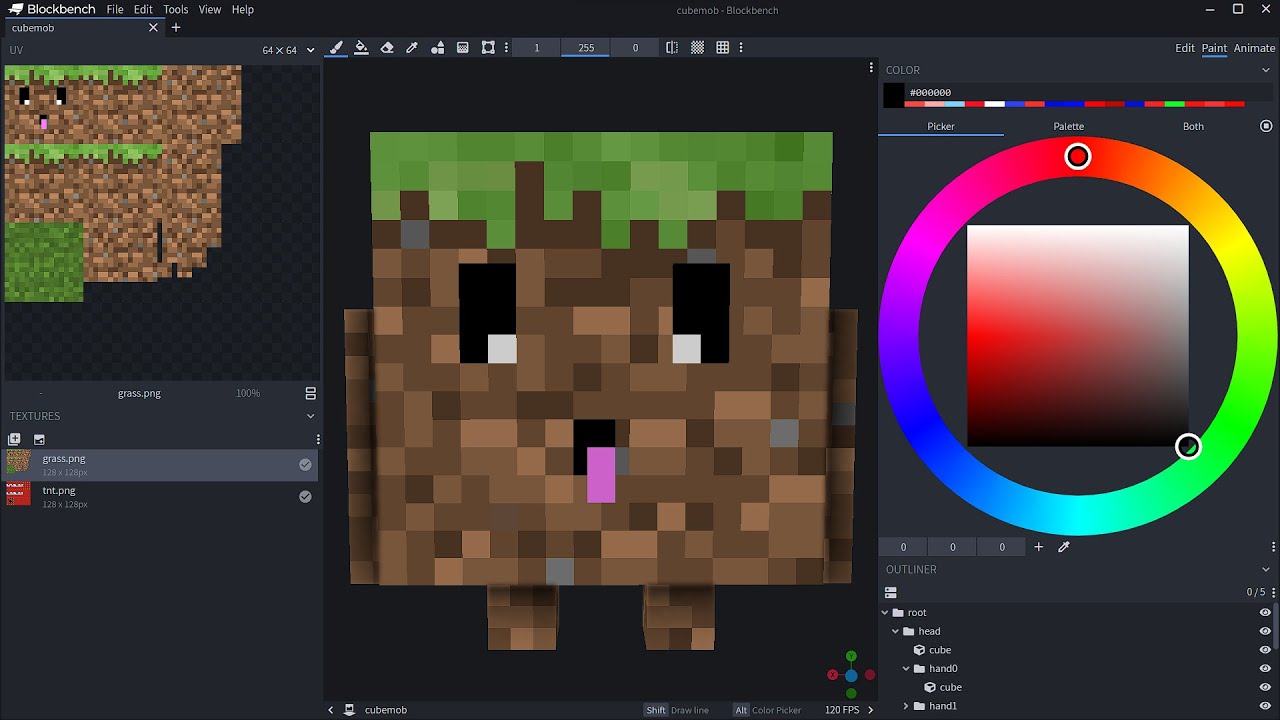Collapse the right sidebar arrow
The width and height of the screenshot is (1280, 720).
(870, 710)
